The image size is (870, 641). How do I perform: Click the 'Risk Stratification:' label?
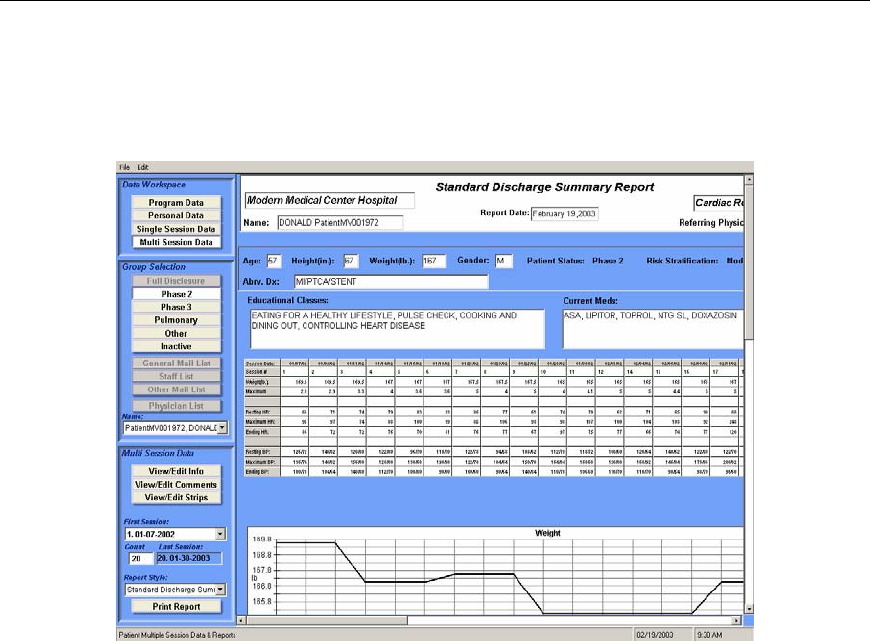682,261
